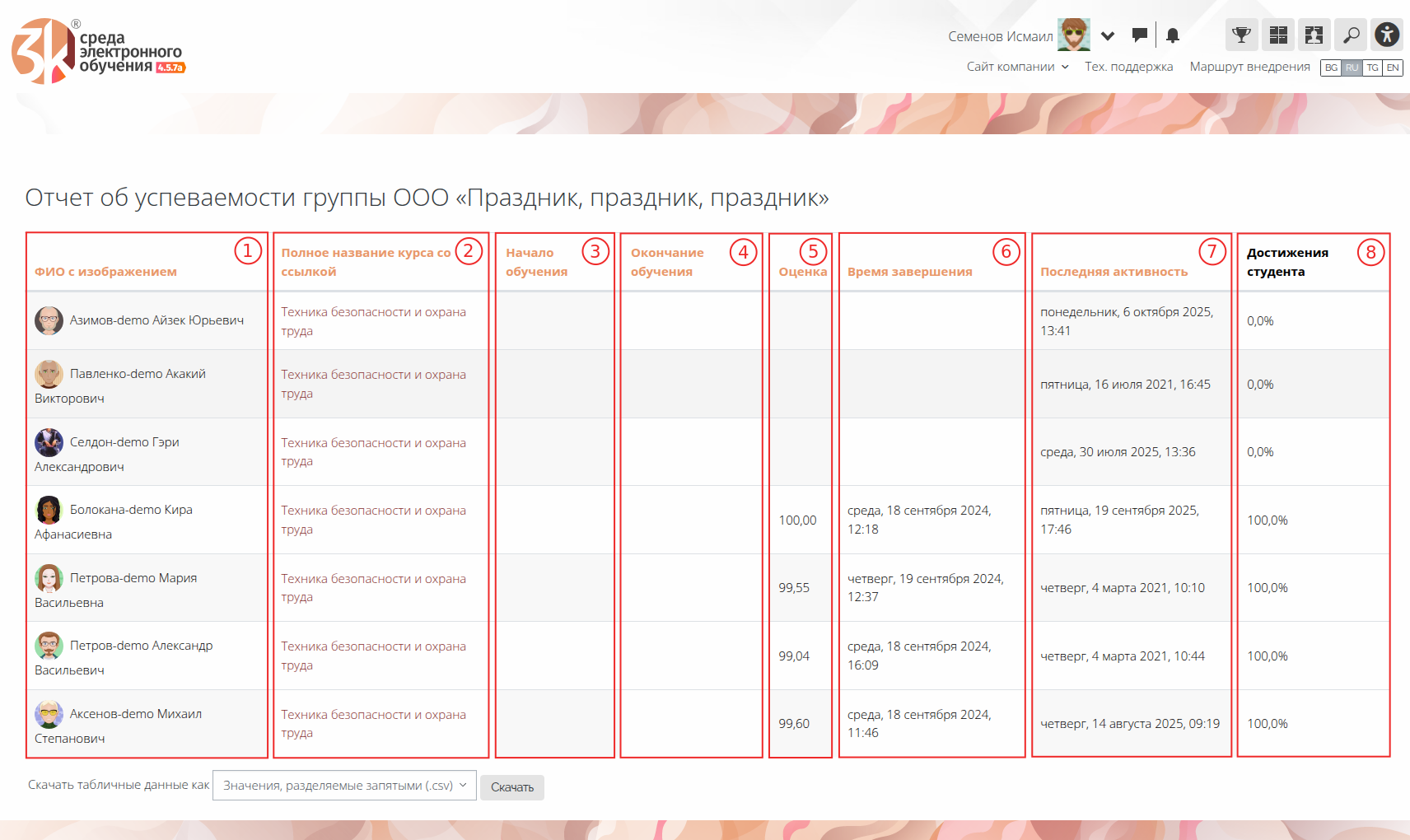Open the trophy achievements icon
1410x840 pixels.
coord(1241,35)
